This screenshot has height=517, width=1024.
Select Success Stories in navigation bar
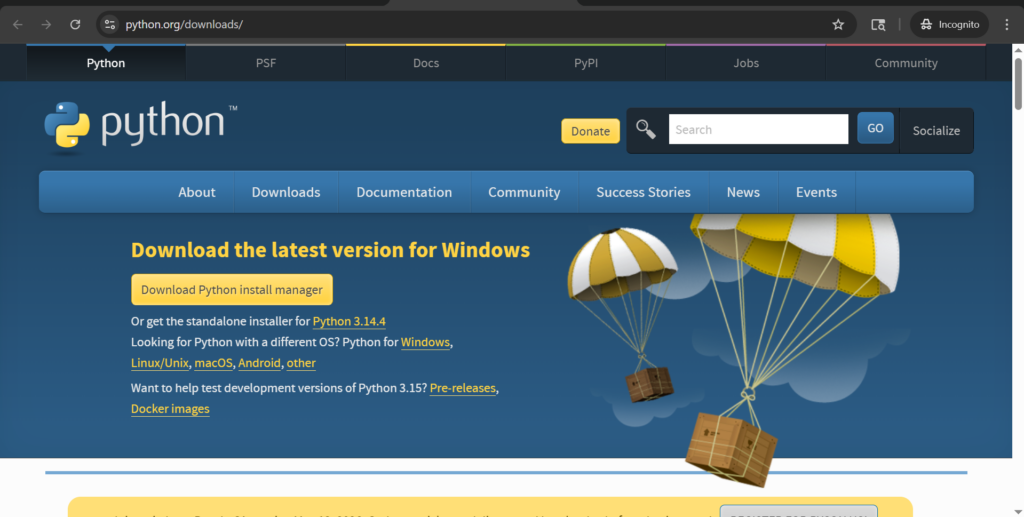pyautogui.click(x=643, y=192)
